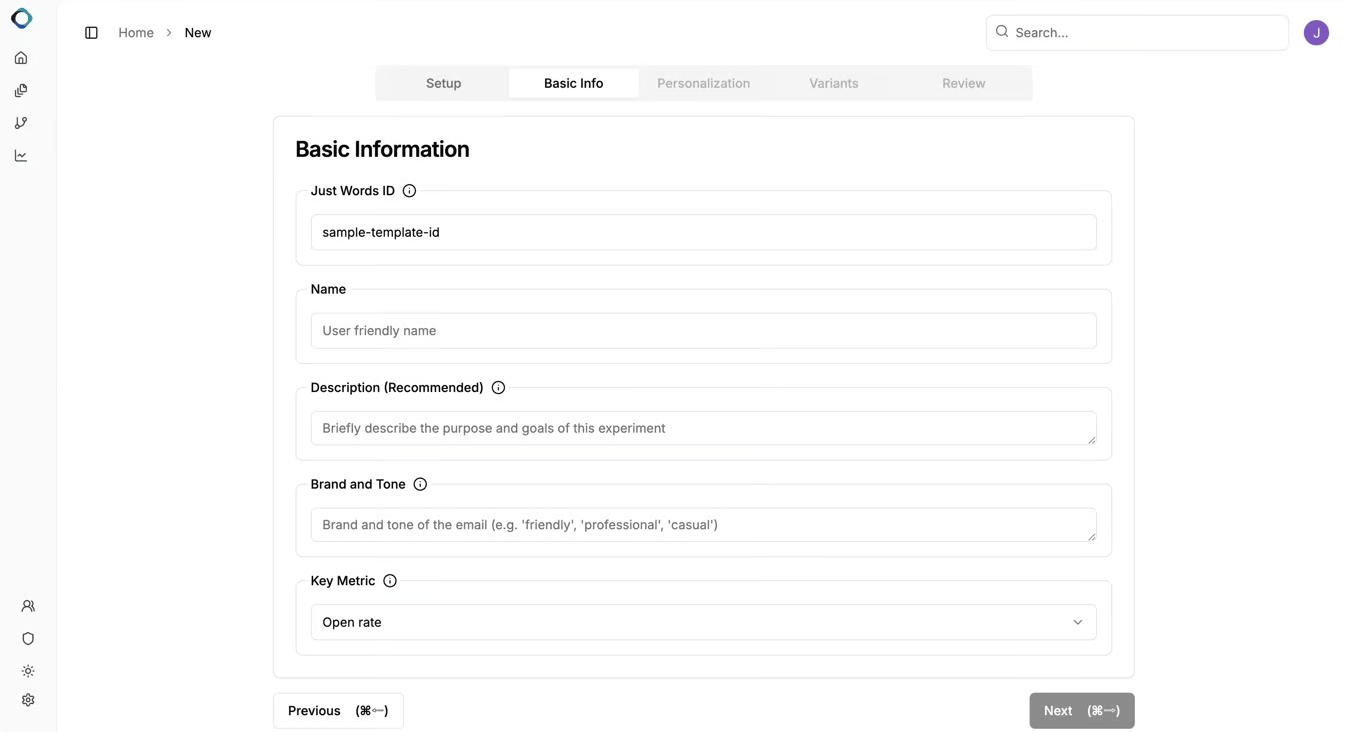Open the gear settings icon
Image resolution: width=1345 pixels, height=732 pixels.
click(28, 700)
